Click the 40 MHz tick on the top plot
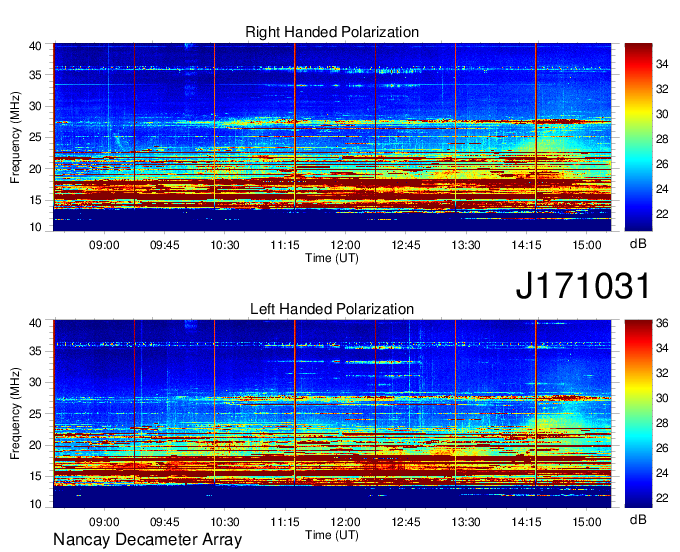Screen dimensions: 680x552 tap(35, 46)
